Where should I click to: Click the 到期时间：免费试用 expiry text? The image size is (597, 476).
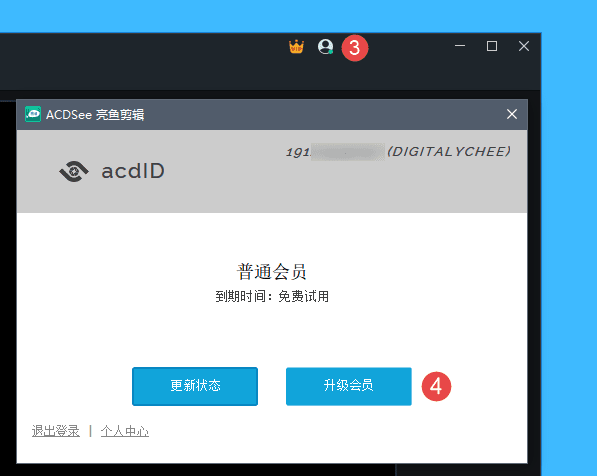[x=272, y=296]
